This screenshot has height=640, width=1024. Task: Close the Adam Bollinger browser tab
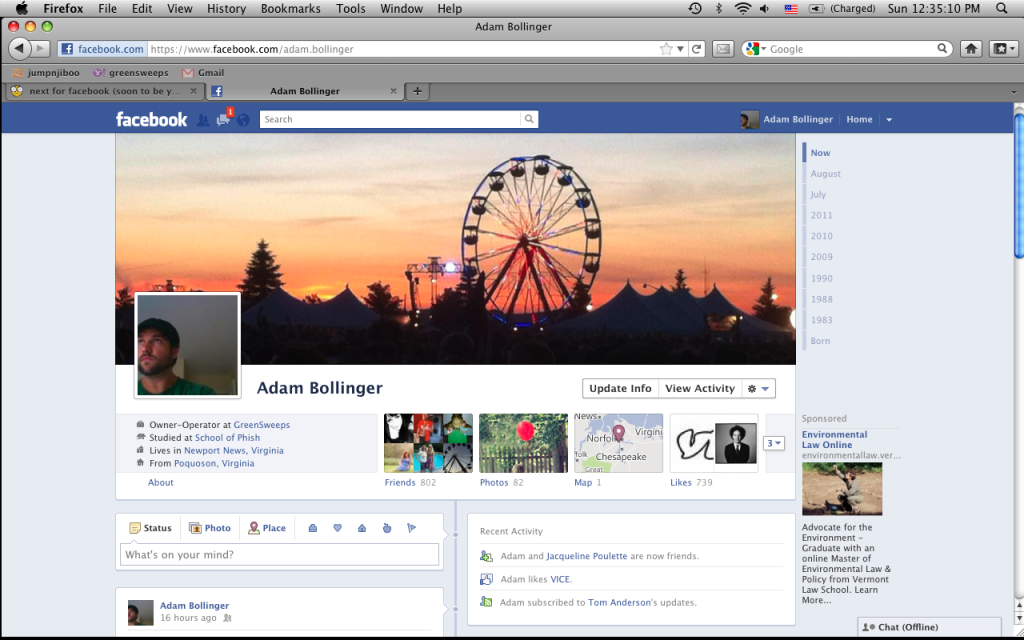393,91
